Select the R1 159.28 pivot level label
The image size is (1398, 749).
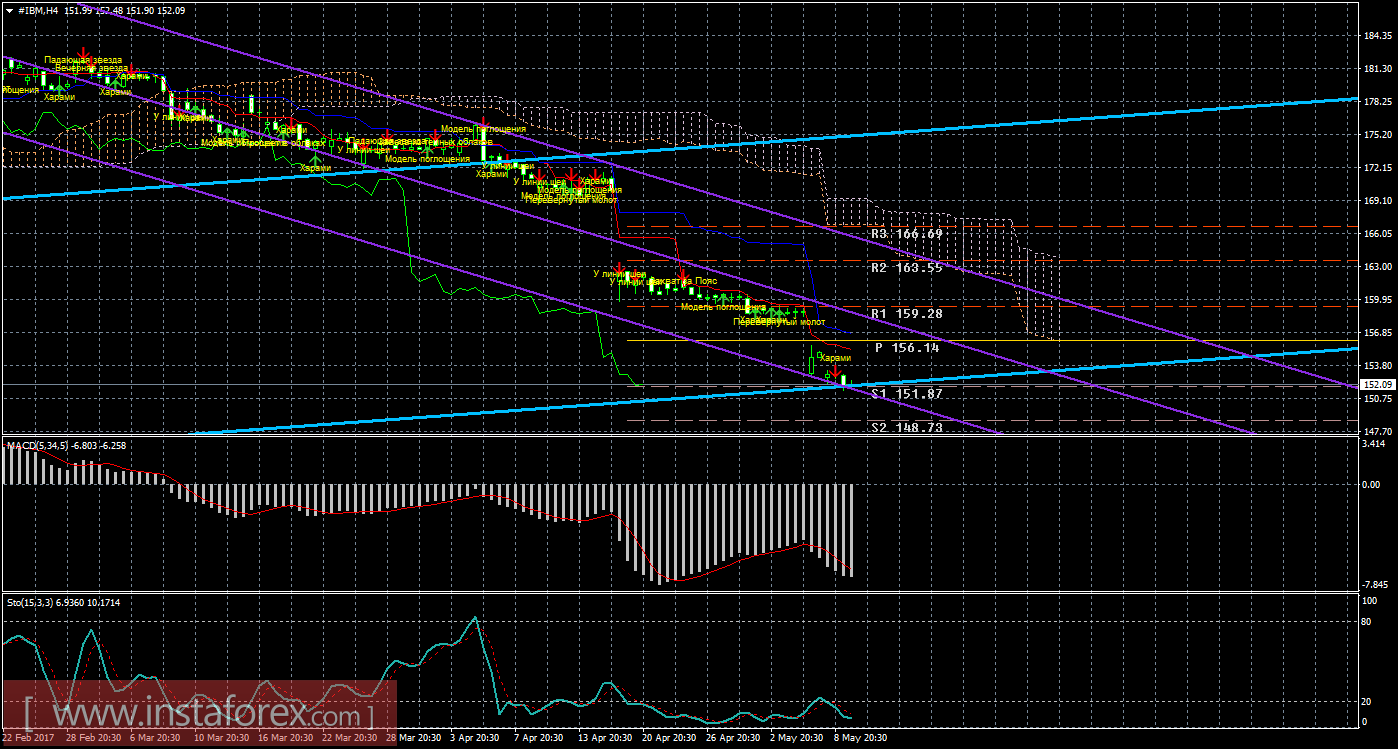click(907, 313)
